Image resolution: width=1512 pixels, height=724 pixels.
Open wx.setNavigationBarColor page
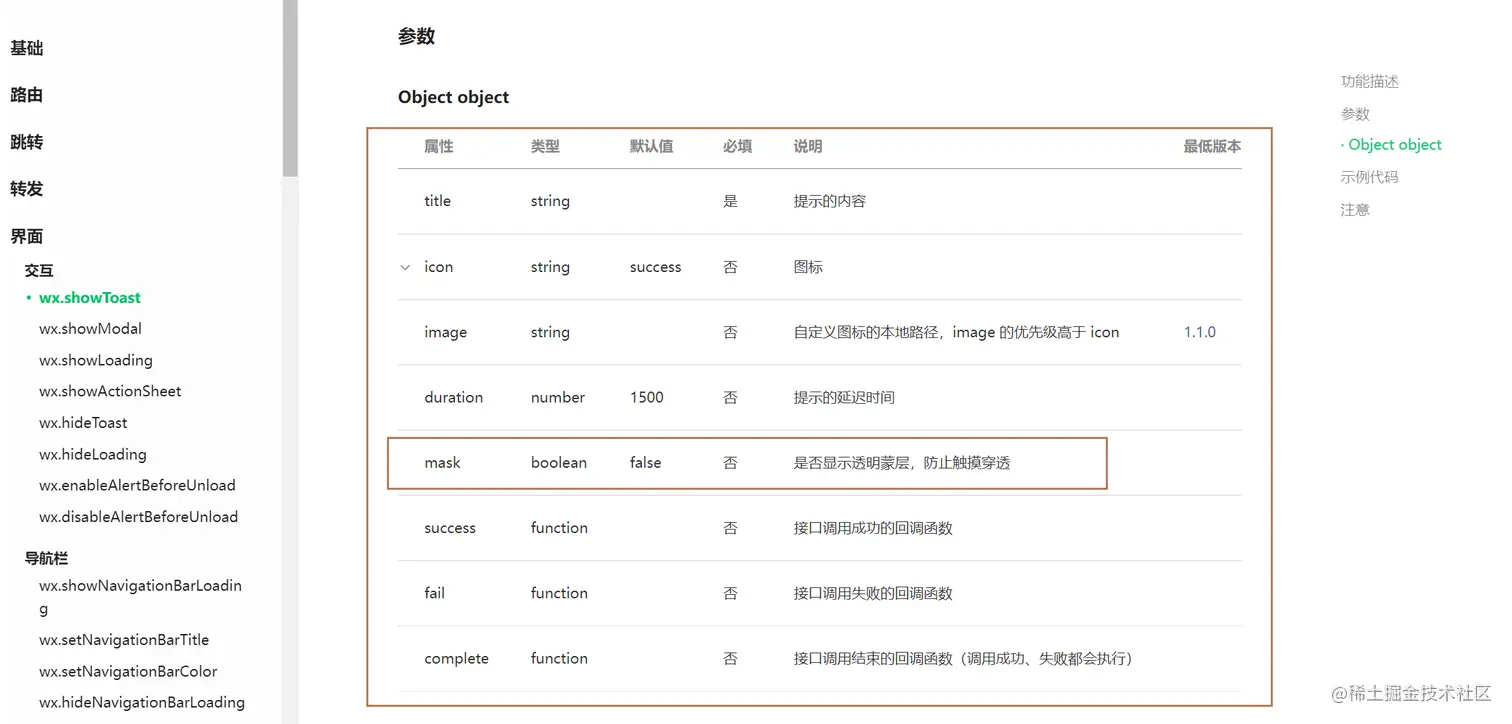128,671
